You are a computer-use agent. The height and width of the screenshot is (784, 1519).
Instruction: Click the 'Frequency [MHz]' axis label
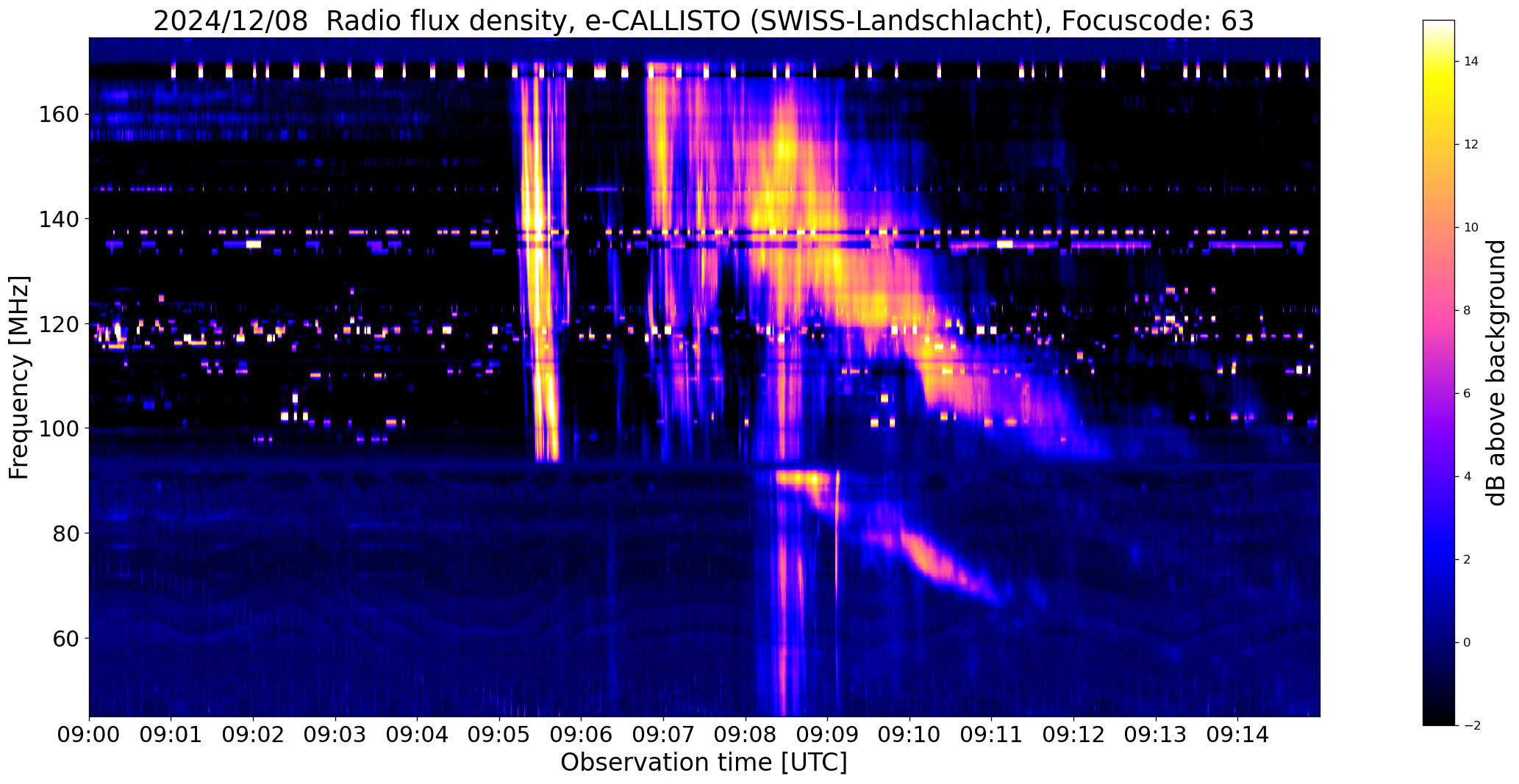19,377
